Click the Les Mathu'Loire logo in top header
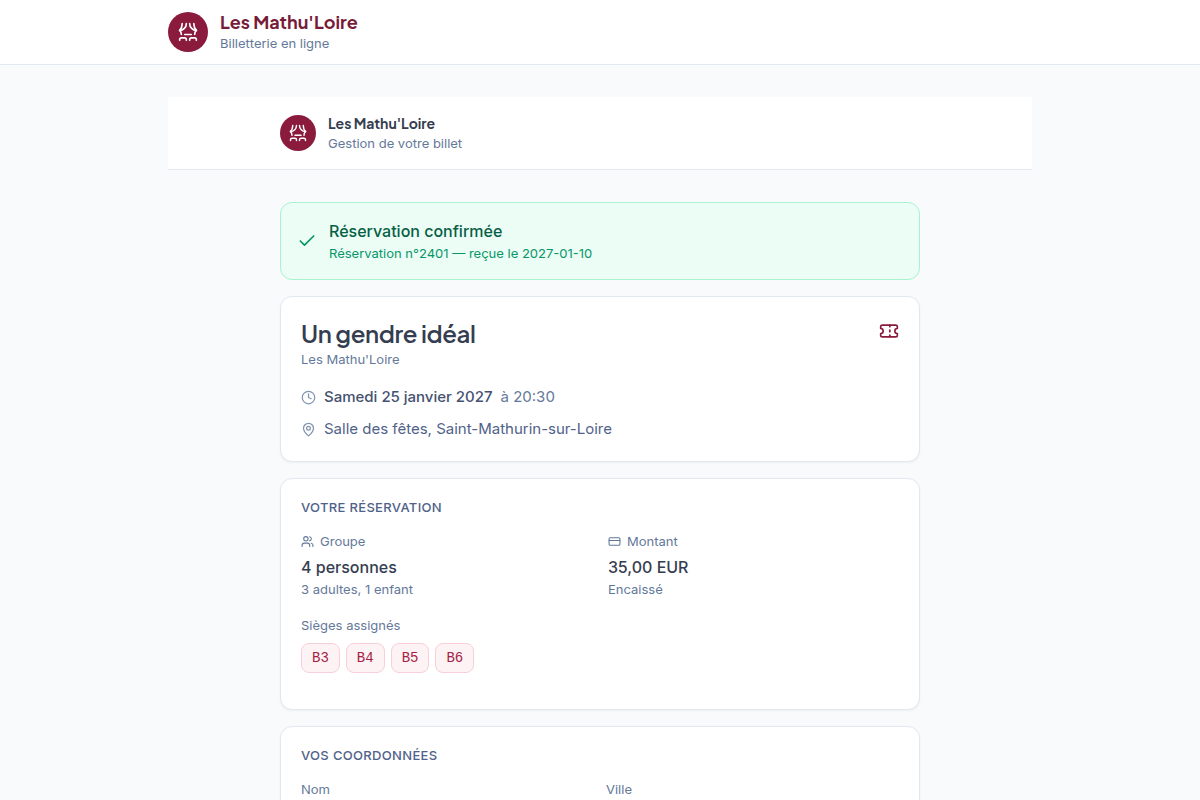The image size is (1200, 800). [188, 32]
